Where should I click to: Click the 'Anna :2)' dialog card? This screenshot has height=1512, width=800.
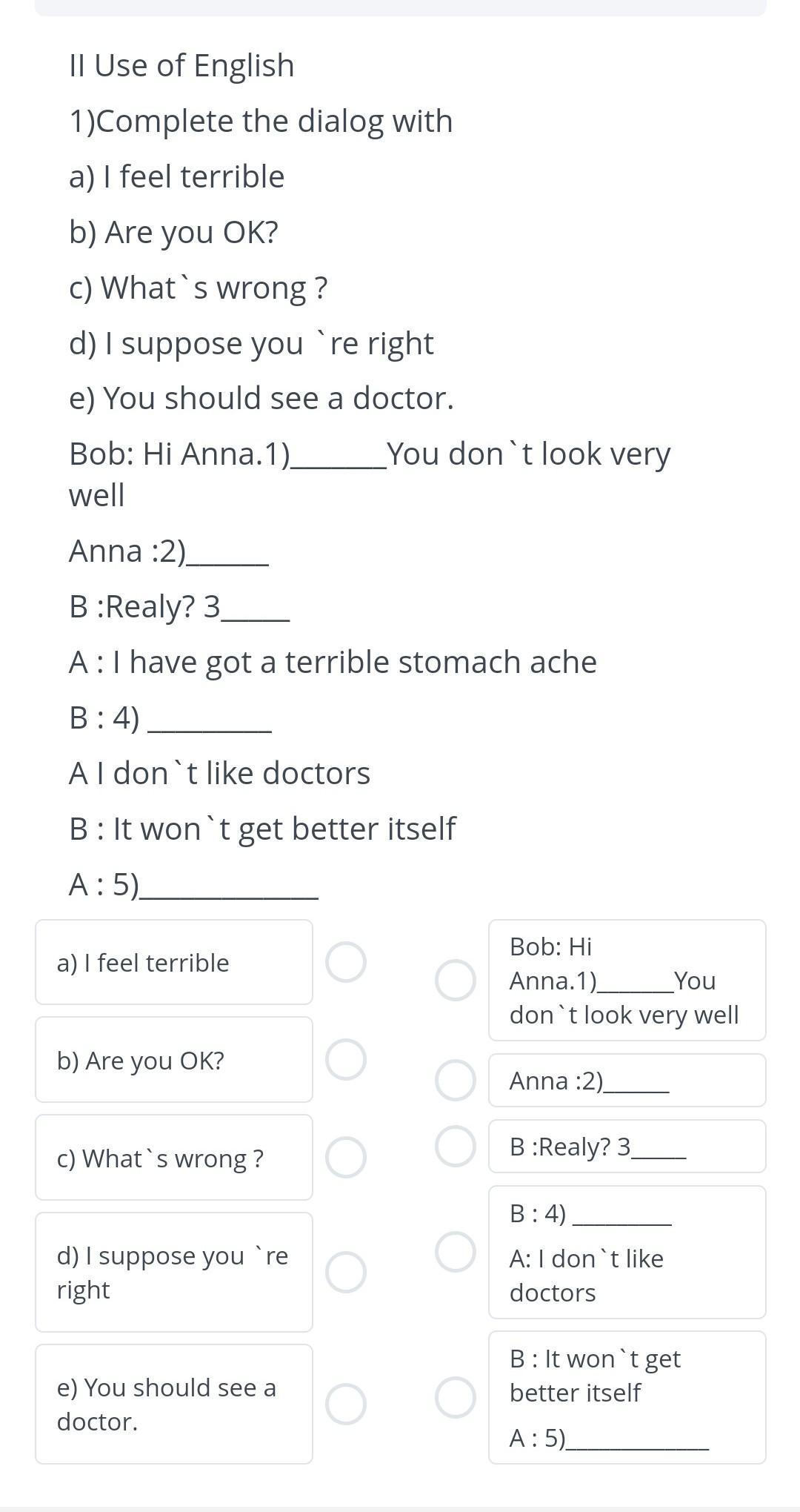pos(627,1081)
